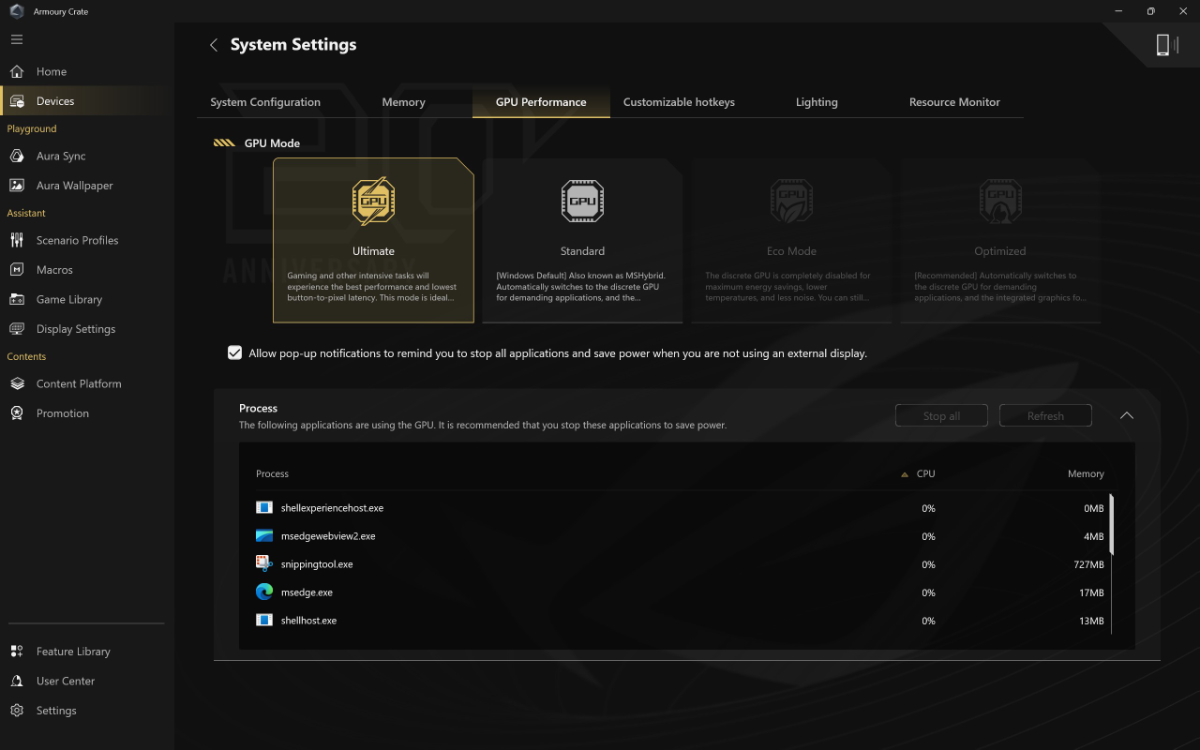Select Ultimate GPU mode icon
Screen dimensions: 1200x750
click(373, 200)
